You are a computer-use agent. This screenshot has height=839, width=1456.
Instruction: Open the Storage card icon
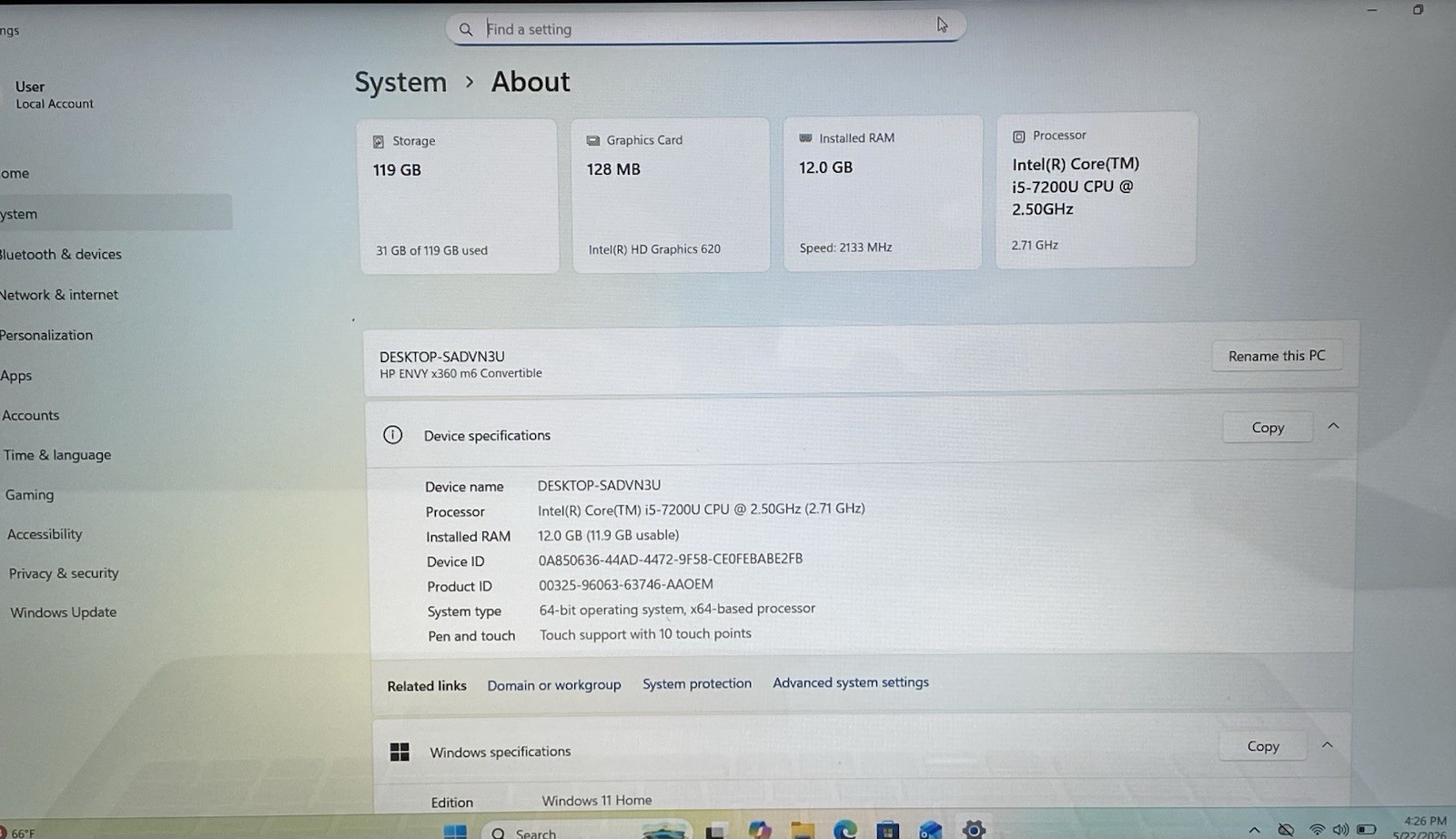click(x=379, y=141)
